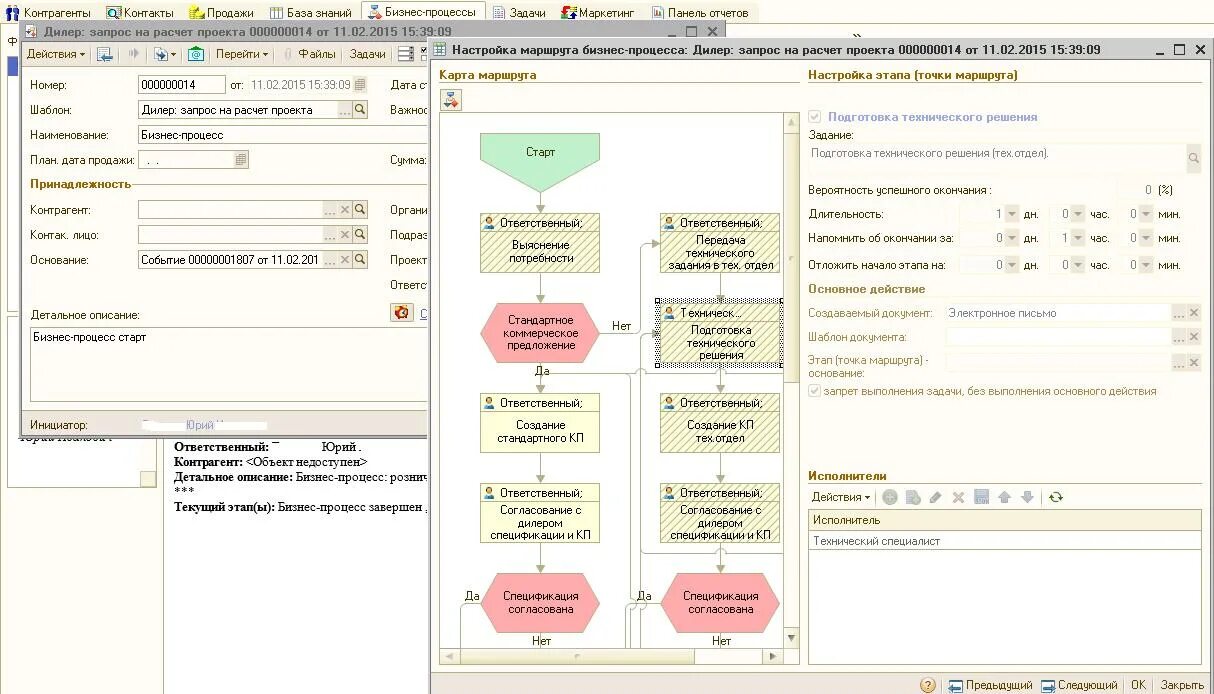Clear Создаваемый документ field
The width and height of the screenshot is (1214, 694).
click(x=1194, y=313)
